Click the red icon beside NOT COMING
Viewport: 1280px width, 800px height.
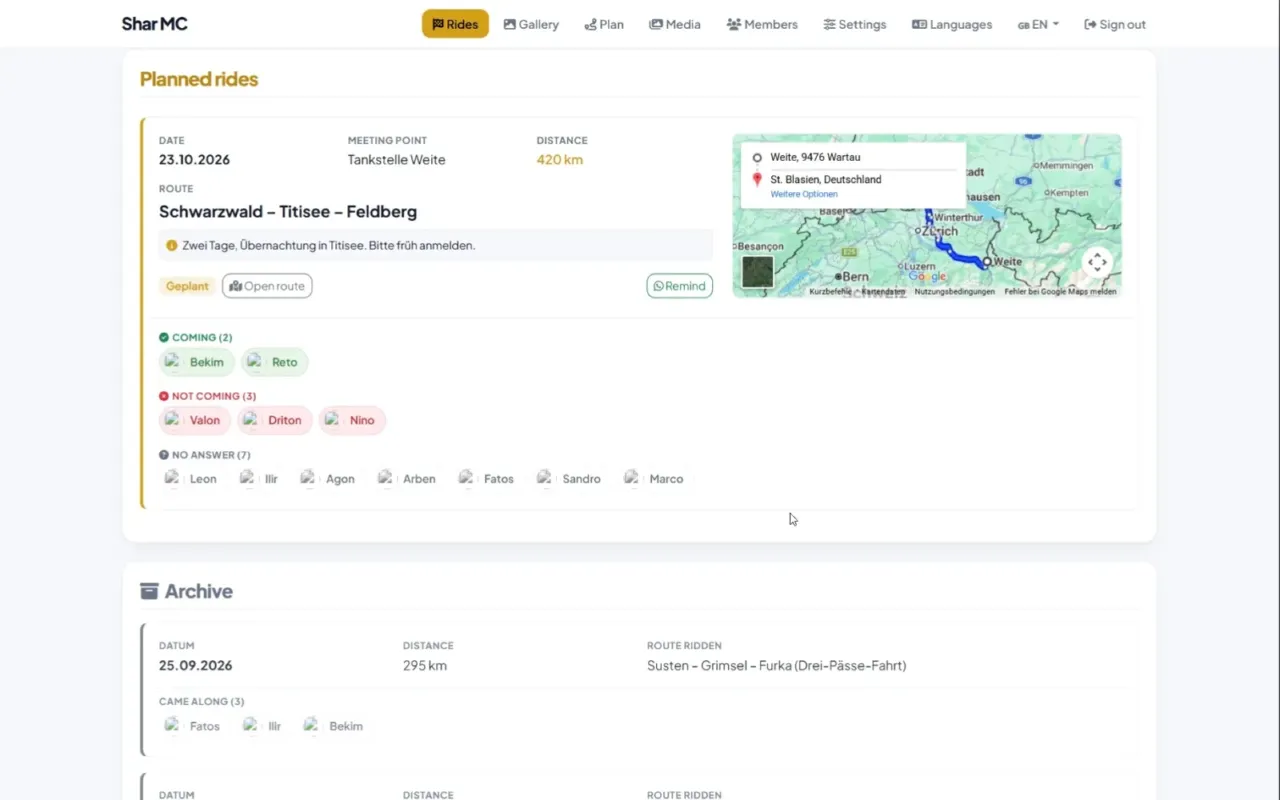pyautogui.click(x=164, y=396)
